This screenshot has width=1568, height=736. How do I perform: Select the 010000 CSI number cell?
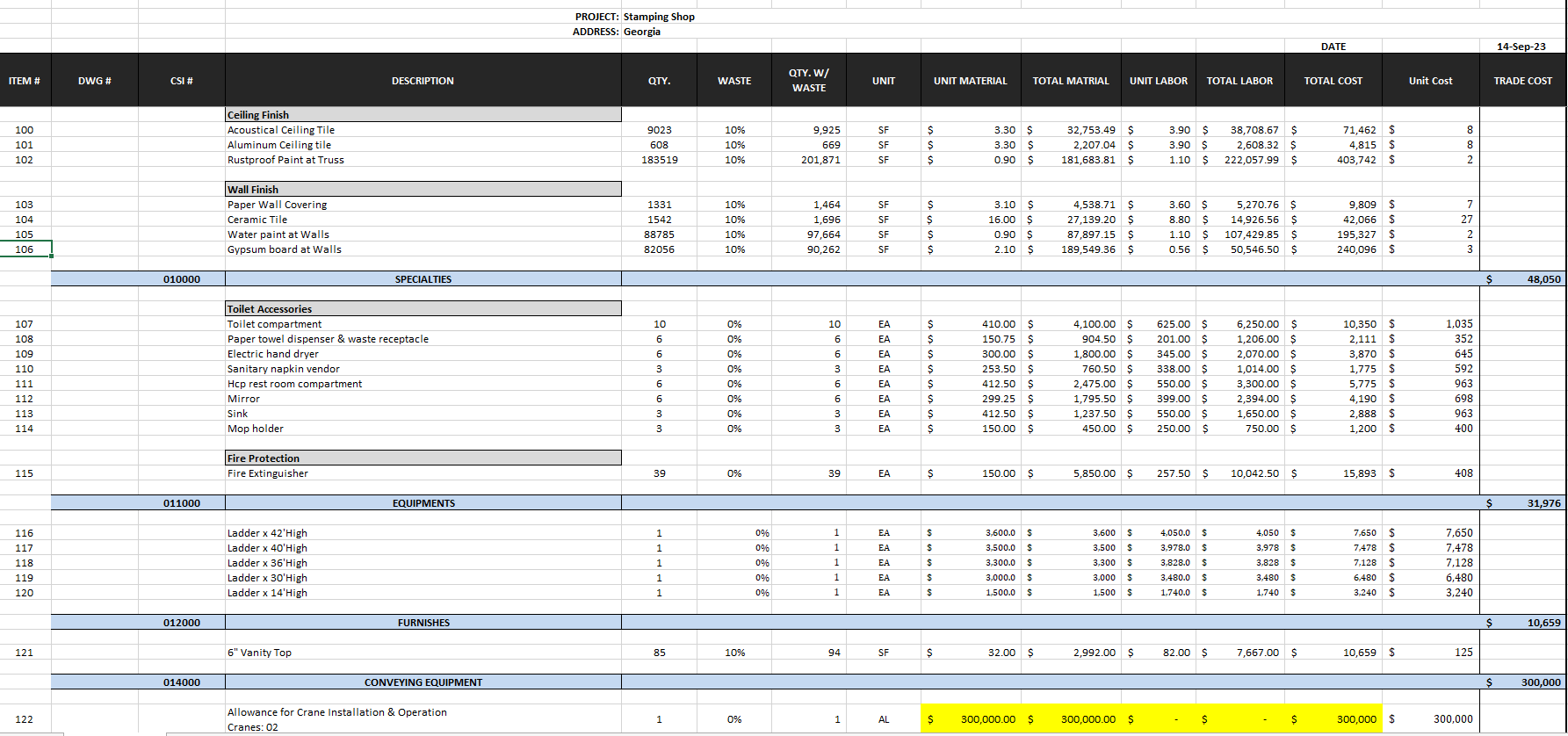(x=182, y=279)
